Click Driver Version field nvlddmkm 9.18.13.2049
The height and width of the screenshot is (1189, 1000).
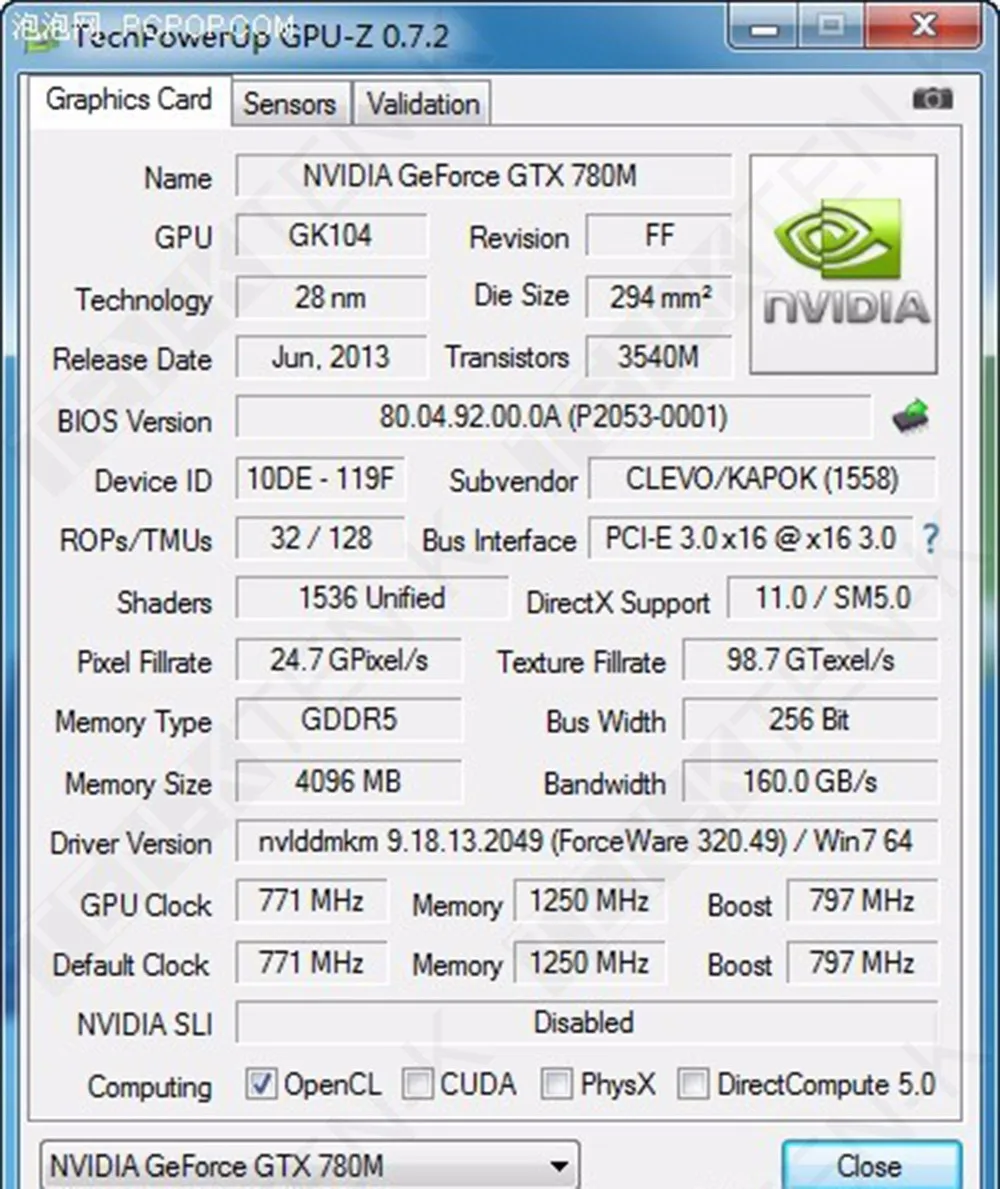587,841
